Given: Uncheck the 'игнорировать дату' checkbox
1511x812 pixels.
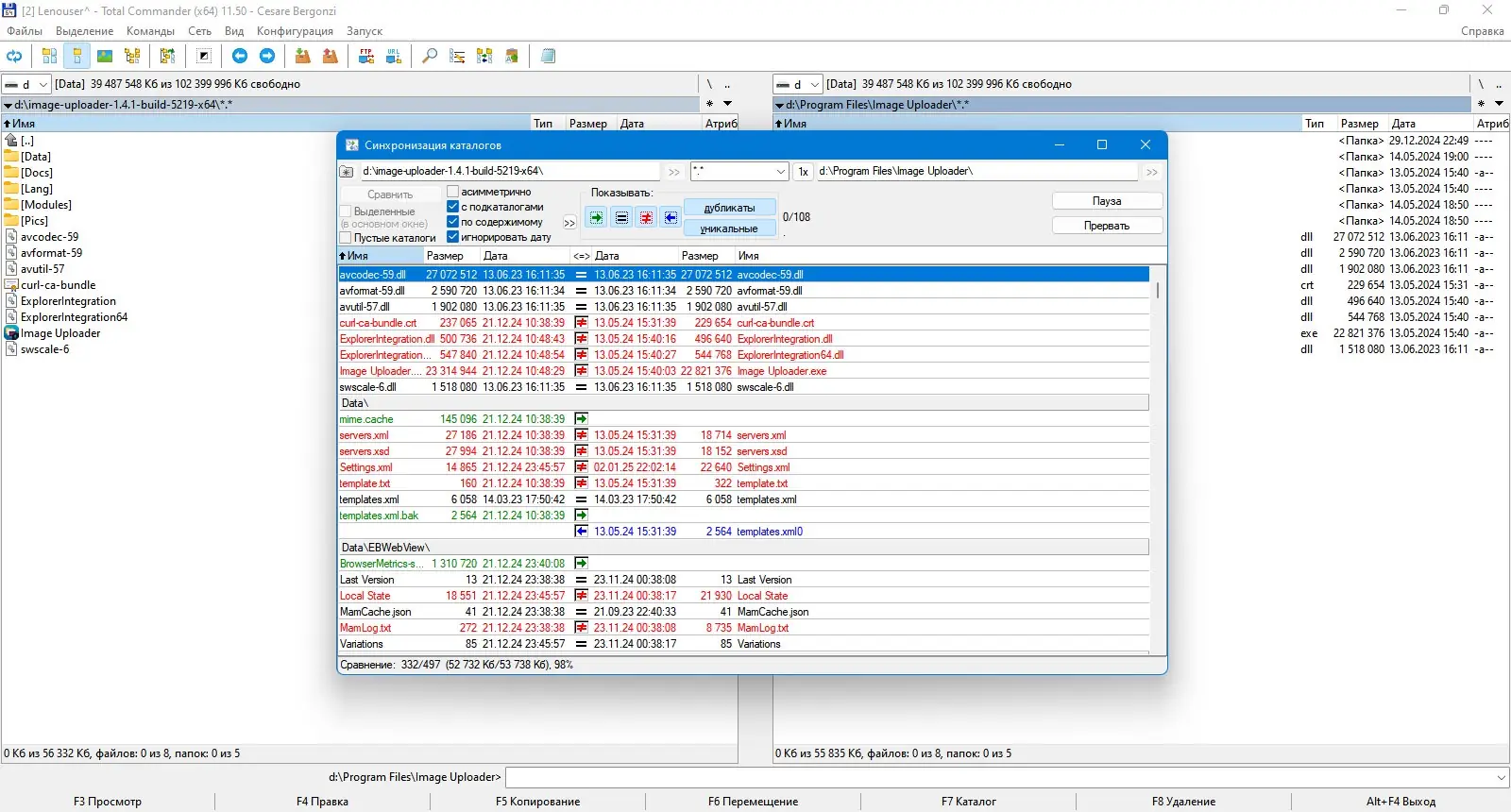Looking at the screenshot, I should (453, 237).
